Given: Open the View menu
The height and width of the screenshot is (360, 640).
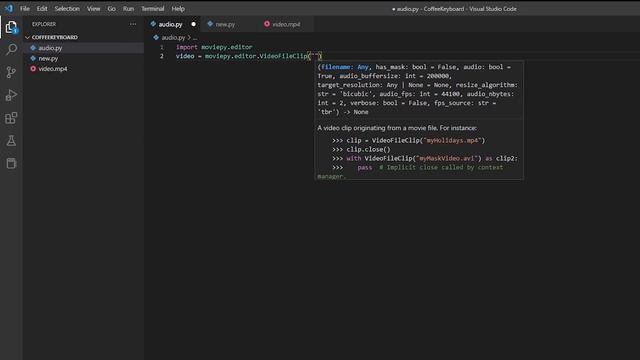Looking at the screenshot, I should [93, 9].
